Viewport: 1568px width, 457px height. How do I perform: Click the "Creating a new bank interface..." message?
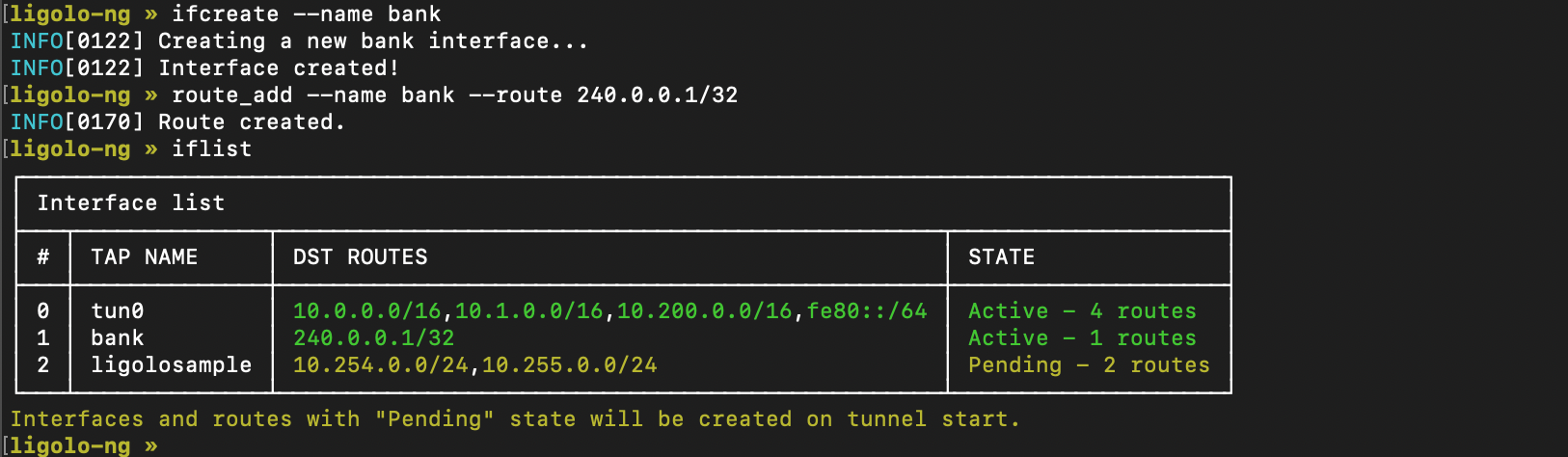373,41
